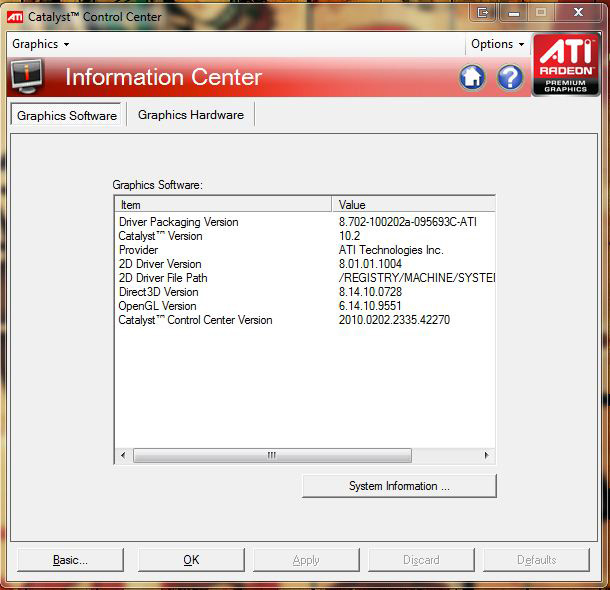Switch to the Graphics Software tab

click(x=67, y=115)
